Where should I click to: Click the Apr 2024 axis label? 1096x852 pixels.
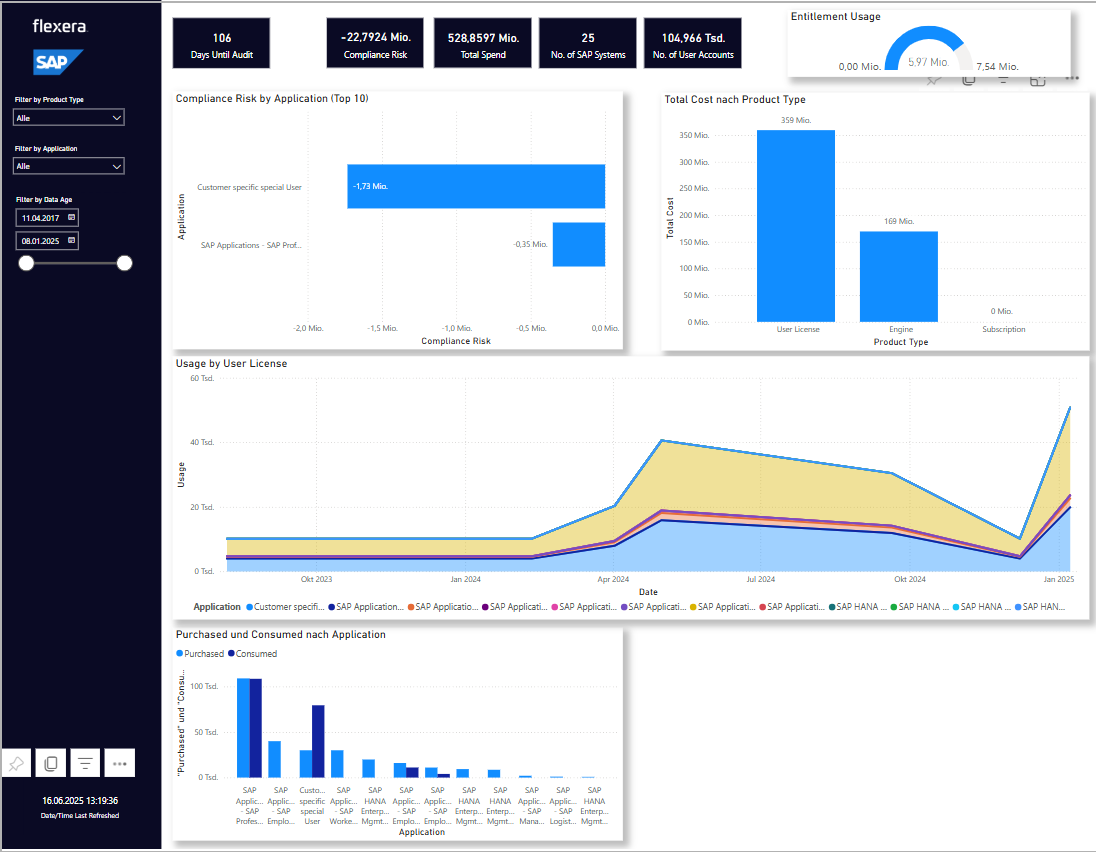pos(613,579)
